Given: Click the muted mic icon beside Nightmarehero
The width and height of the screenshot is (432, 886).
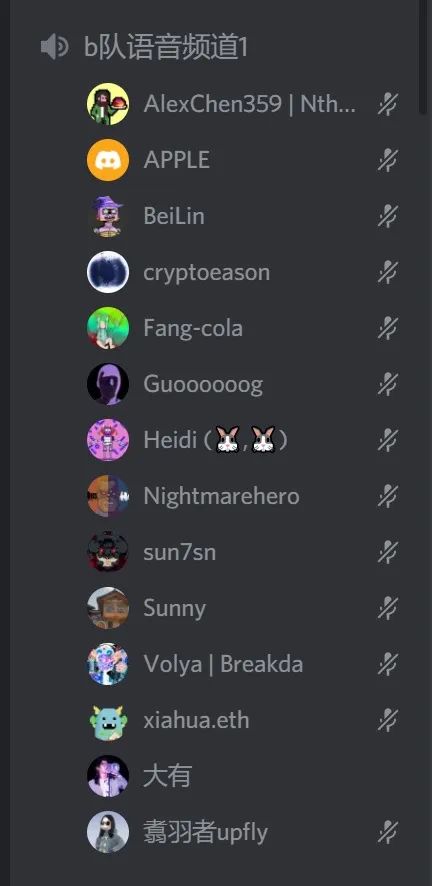Looking at the screenshot, I should pyautogui.click(x=388, y=496).
